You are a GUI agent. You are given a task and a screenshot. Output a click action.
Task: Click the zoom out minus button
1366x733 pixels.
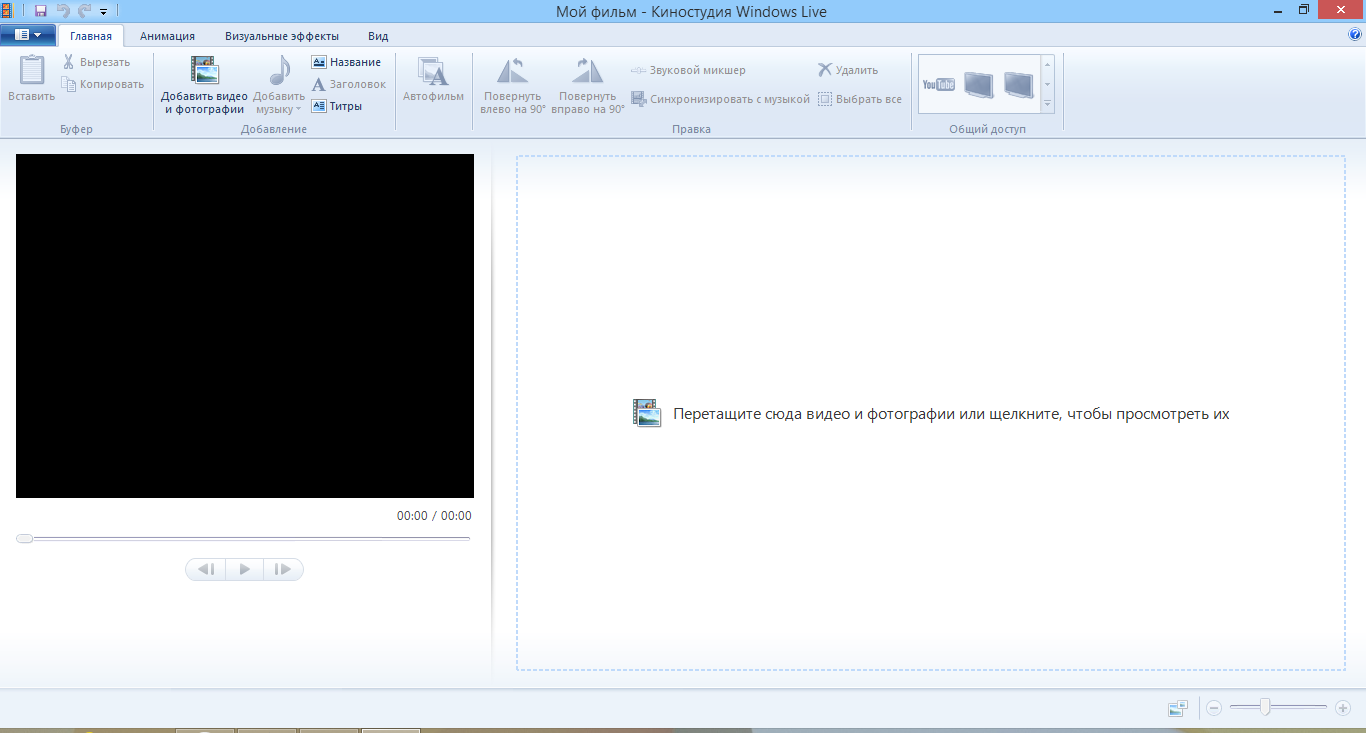click(1214, 708)
